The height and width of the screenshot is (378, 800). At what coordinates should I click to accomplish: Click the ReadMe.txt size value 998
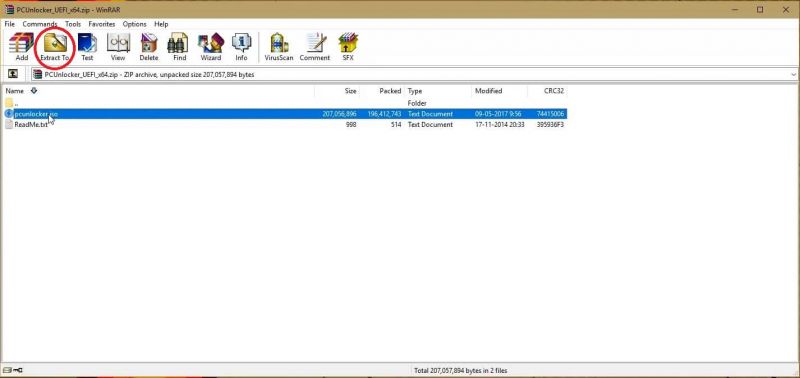pos(351,124)
